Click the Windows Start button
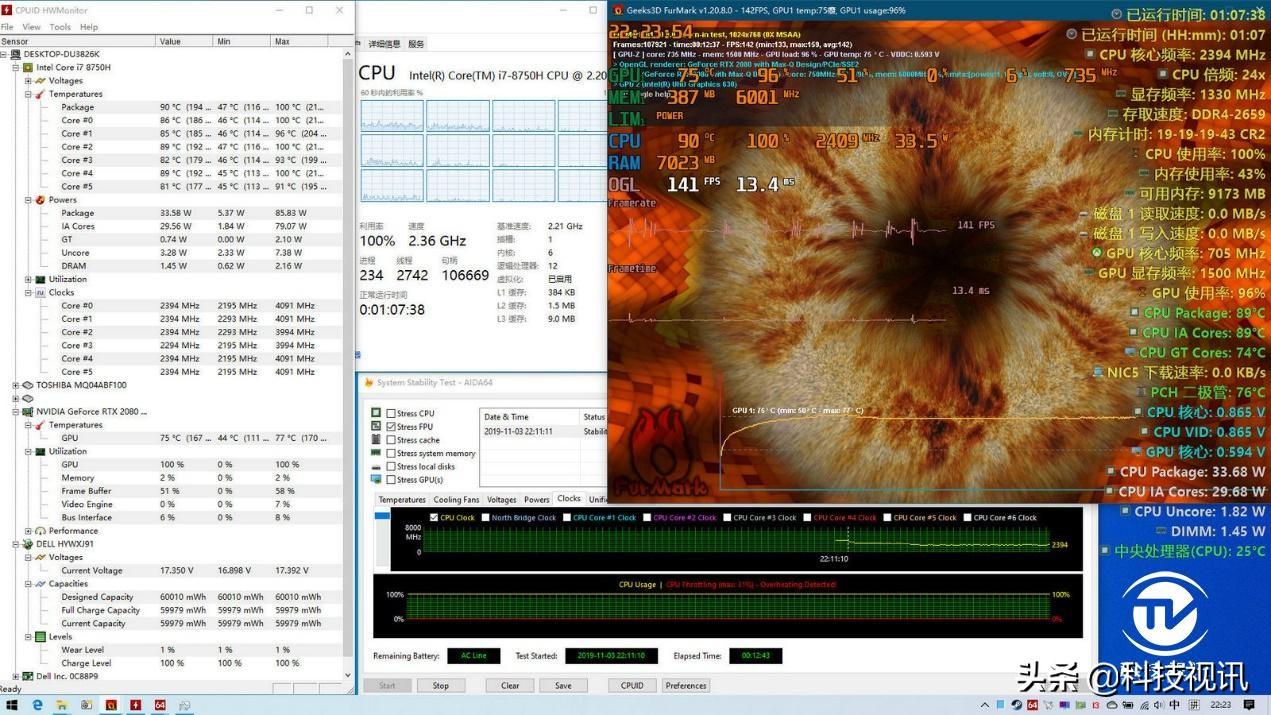The width and height of the screenshot is (1271, 715). (12, 705)
